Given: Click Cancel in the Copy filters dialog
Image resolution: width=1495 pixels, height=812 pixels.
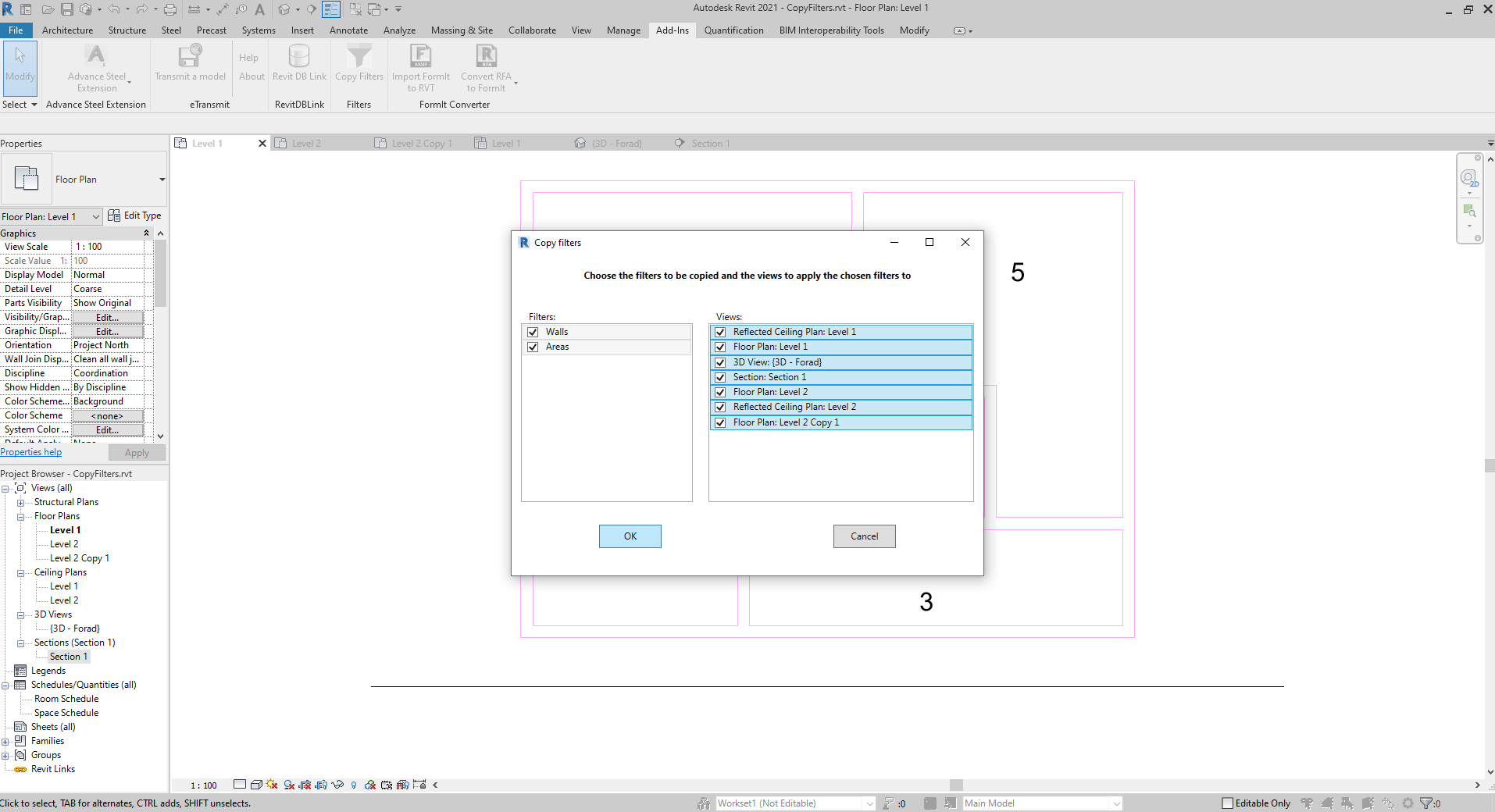Looking at the screenshot, I should [x=865, y=536].
